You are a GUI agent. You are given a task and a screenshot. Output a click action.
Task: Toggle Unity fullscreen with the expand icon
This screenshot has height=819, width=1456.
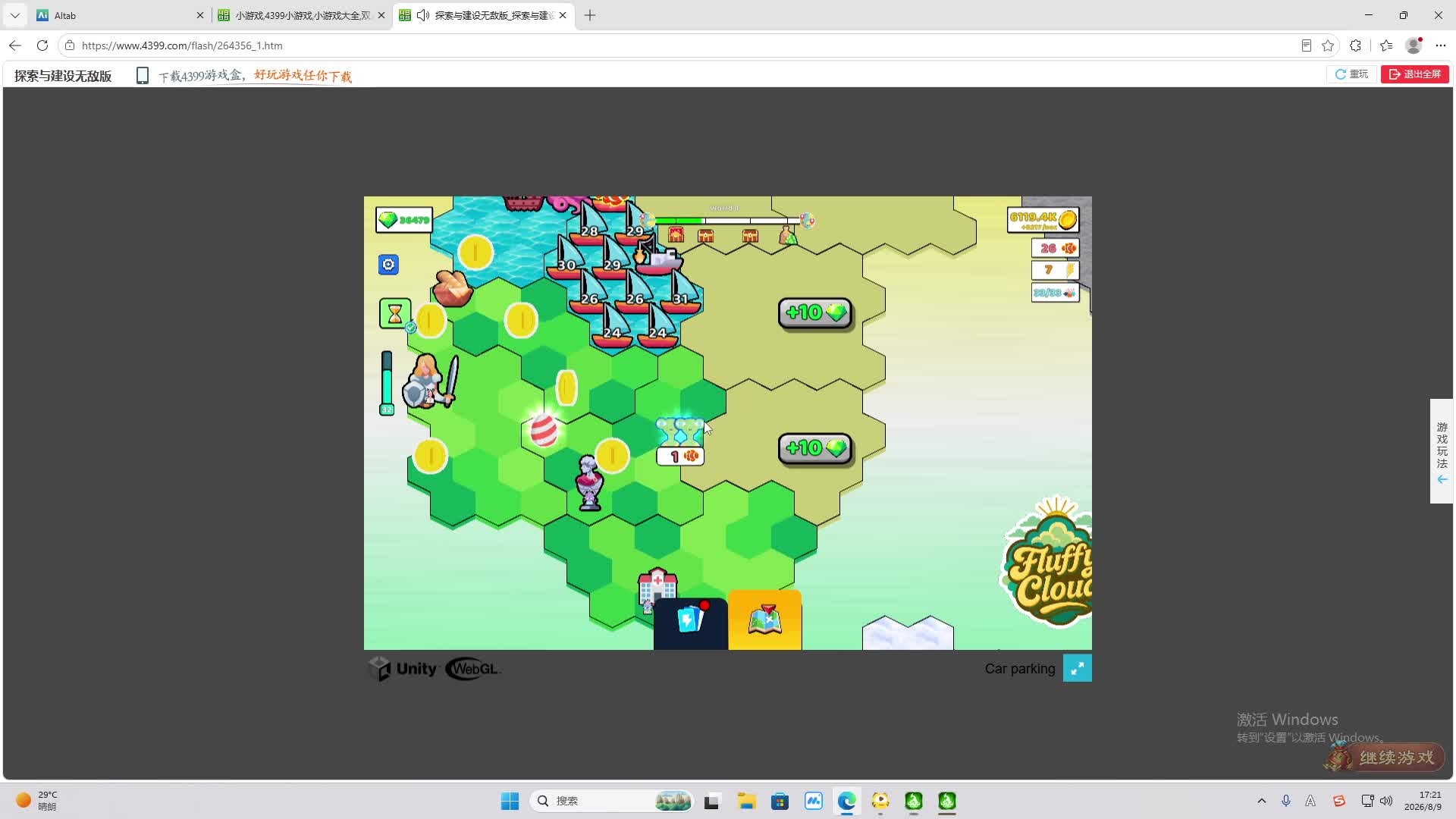coord(1077,668)
